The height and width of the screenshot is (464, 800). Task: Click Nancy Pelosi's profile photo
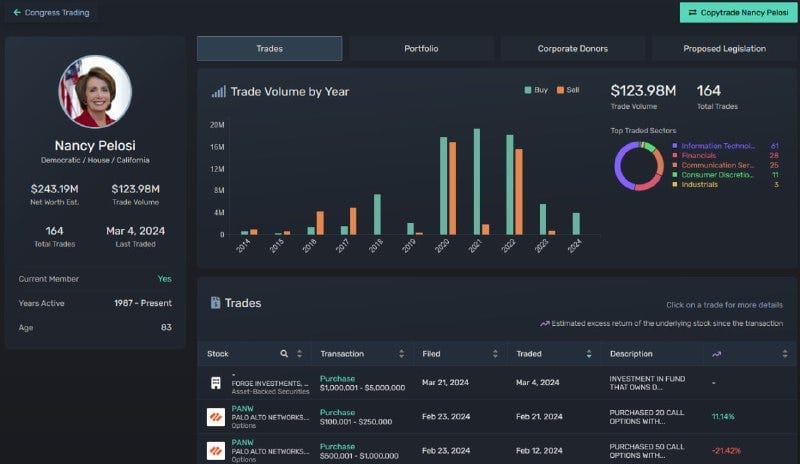[95, 91]
